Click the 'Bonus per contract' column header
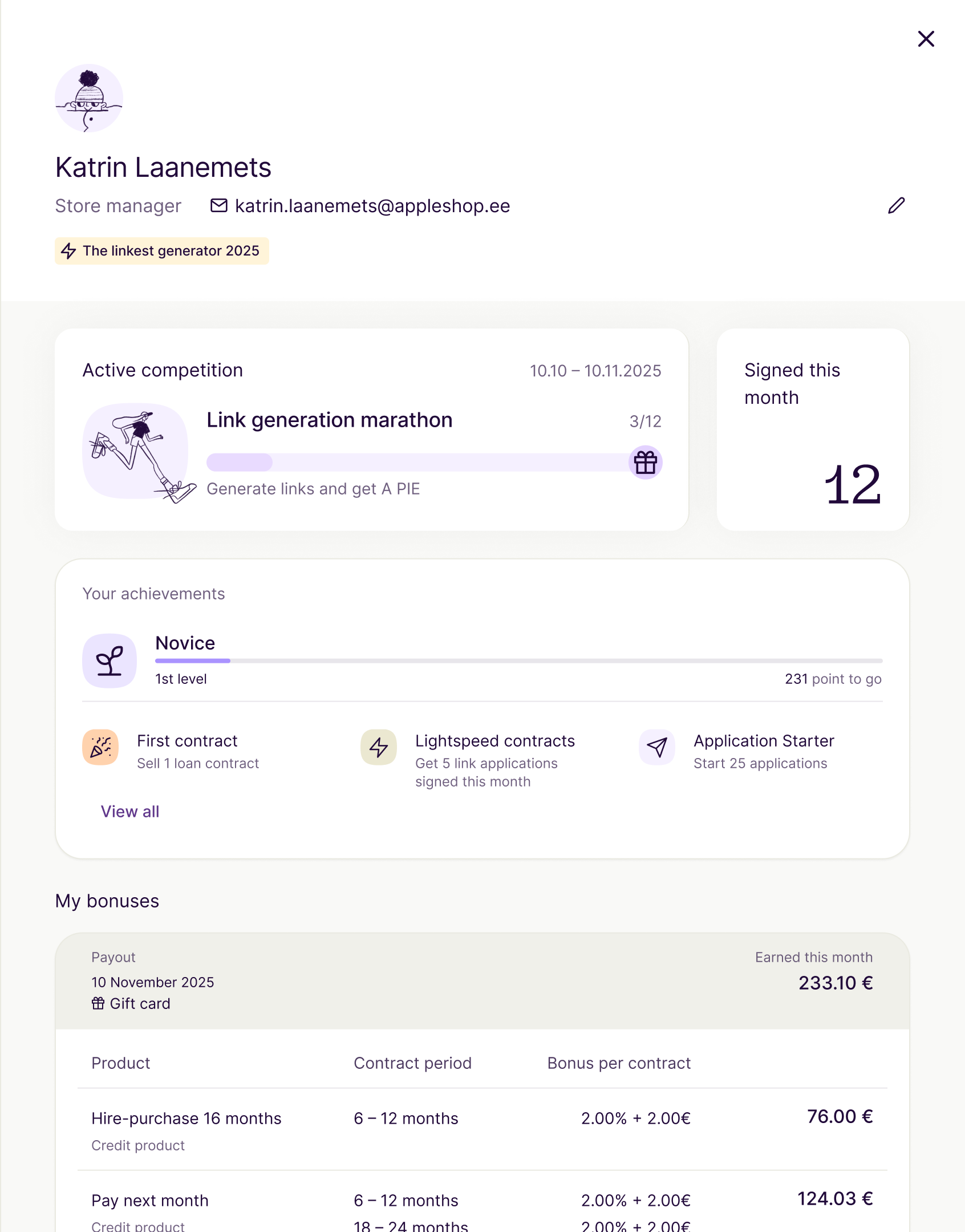Viewport: 965px width, 1232px height. point(619,1063)
